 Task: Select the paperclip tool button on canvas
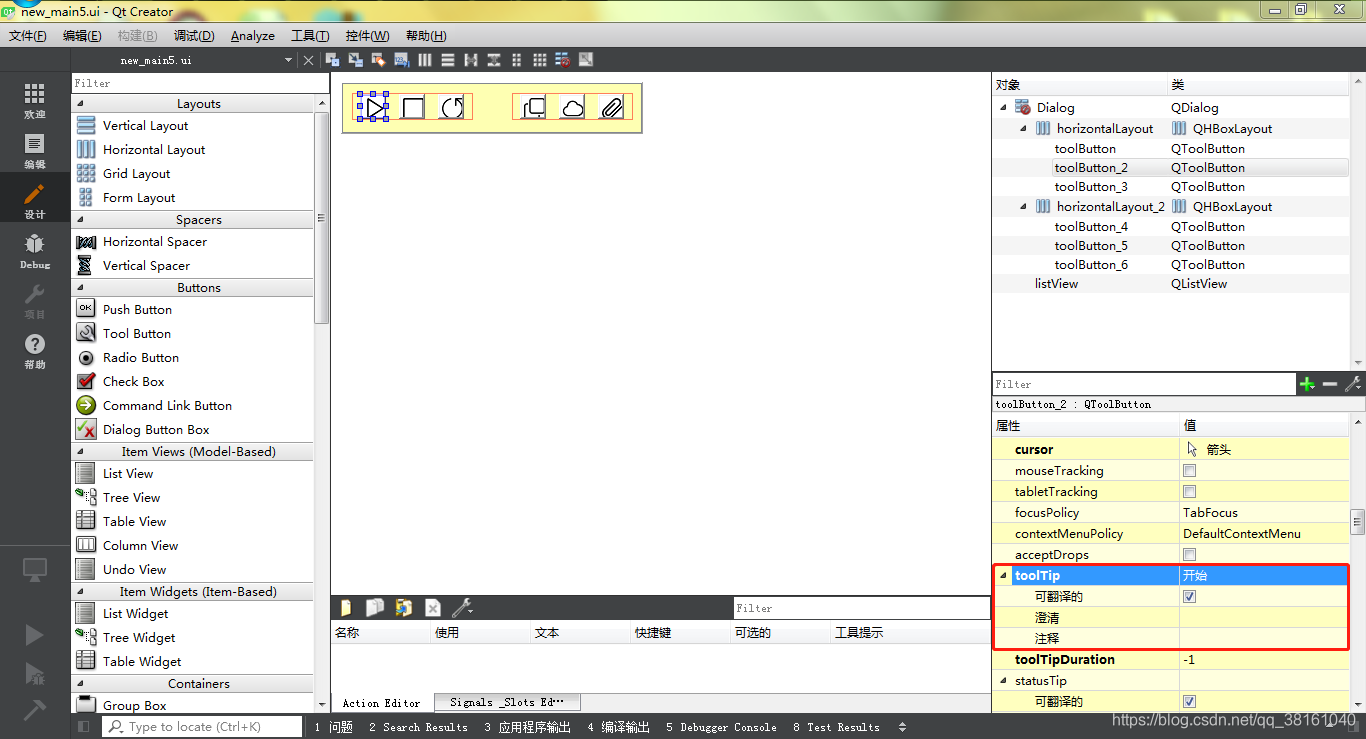point(611,107)
